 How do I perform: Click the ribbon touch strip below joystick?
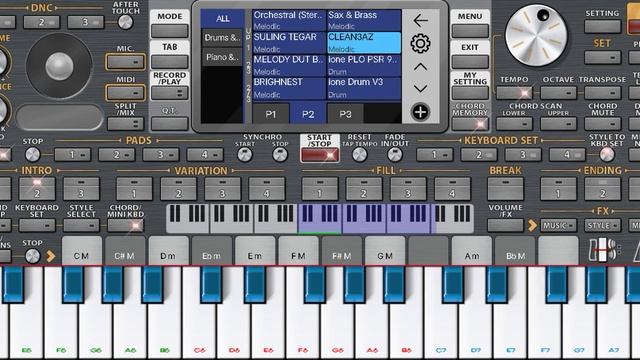[60, 117]
